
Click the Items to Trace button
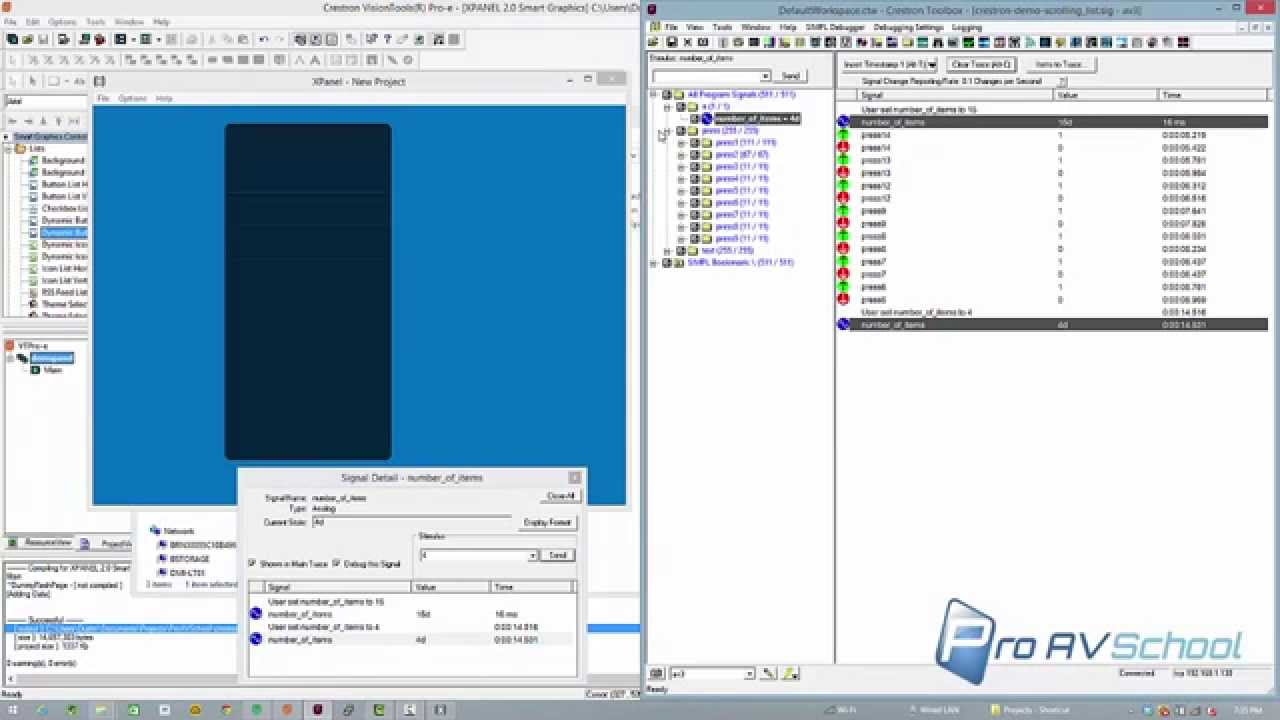[x=1060, y=64]
